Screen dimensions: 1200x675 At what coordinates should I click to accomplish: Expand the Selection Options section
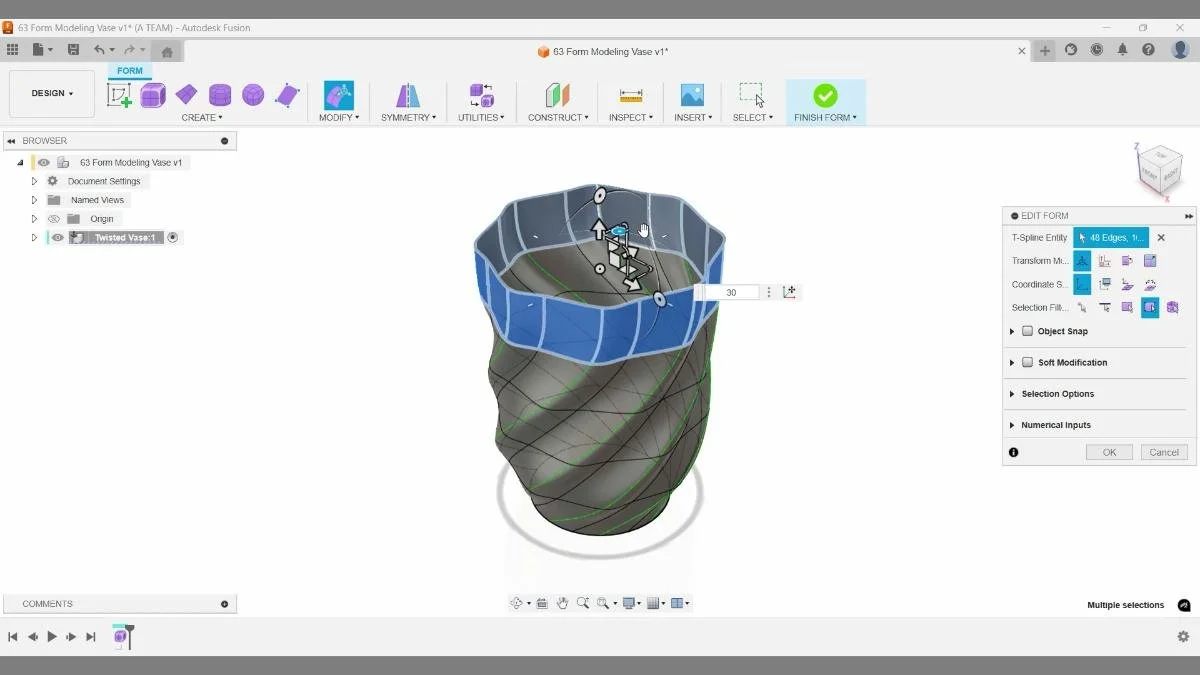click(1012, 393)
